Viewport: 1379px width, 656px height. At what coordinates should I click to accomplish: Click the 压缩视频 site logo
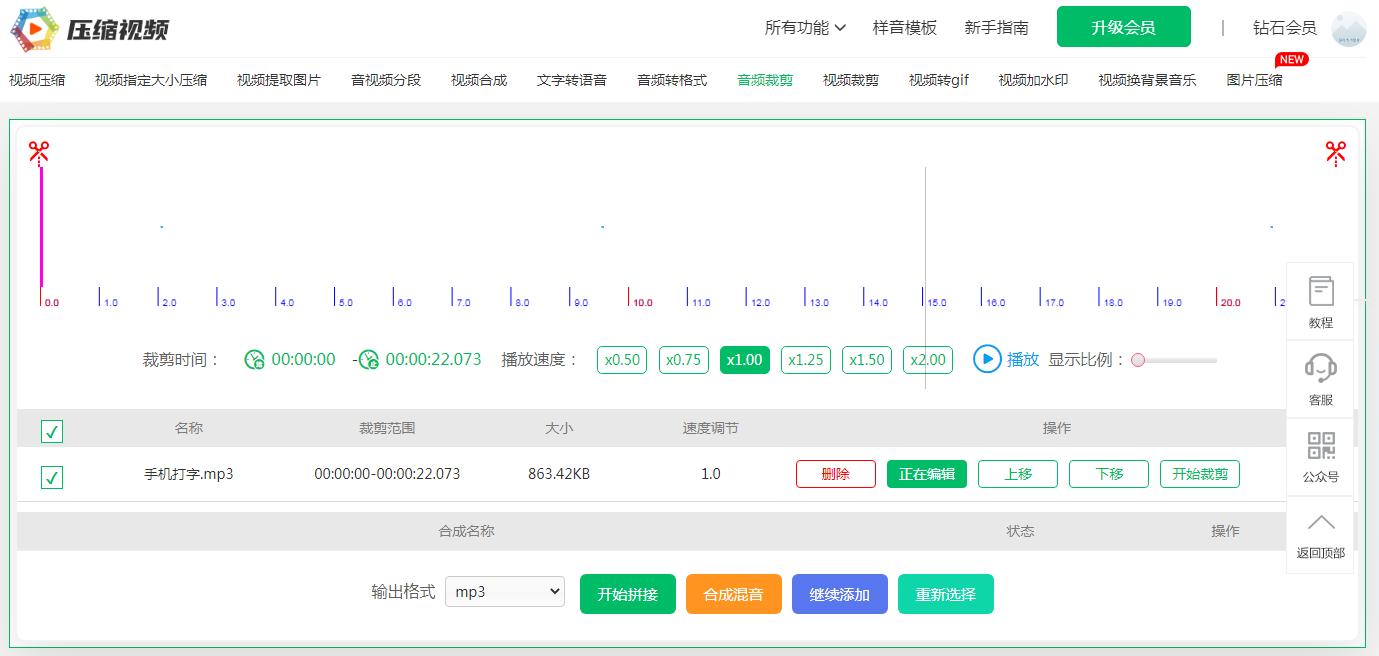[x=90, y=29]
